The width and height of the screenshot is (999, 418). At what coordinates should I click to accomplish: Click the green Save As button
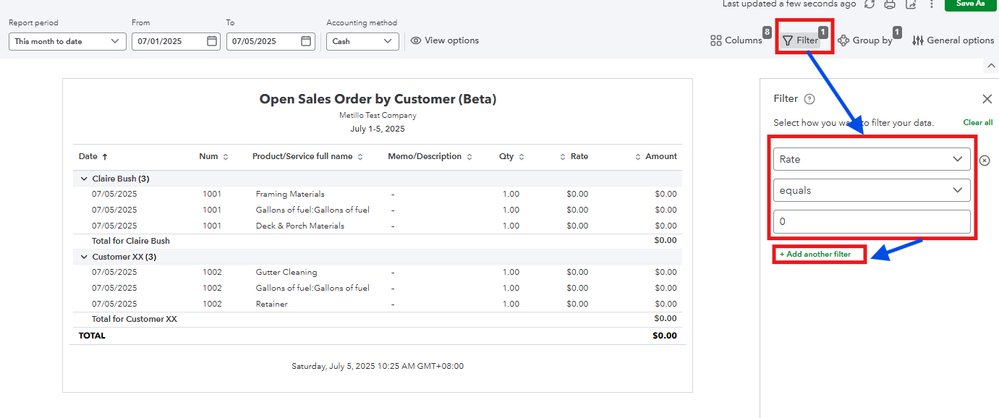click(970, 4)
